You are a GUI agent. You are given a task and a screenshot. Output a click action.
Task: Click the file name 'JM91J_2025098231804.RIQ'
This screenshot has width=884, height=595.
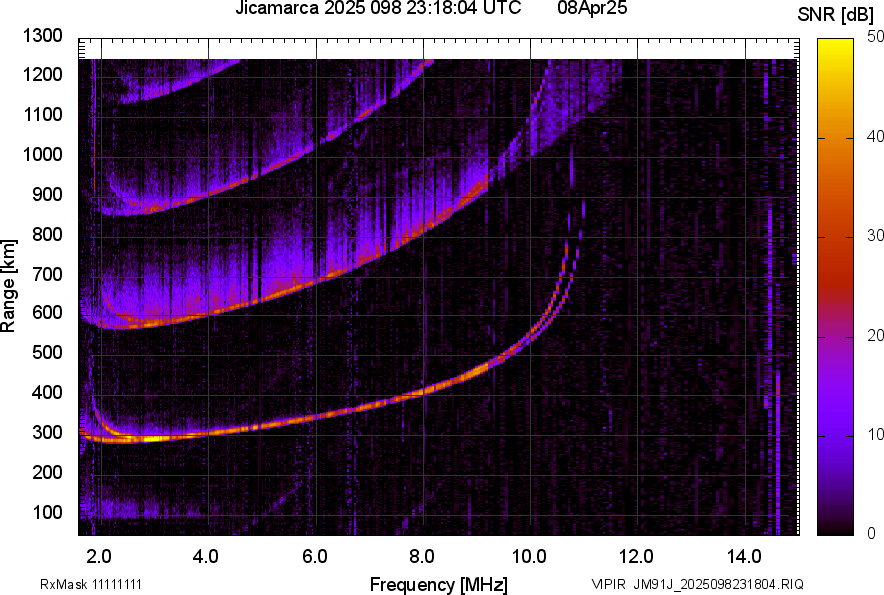coord(718,584)
